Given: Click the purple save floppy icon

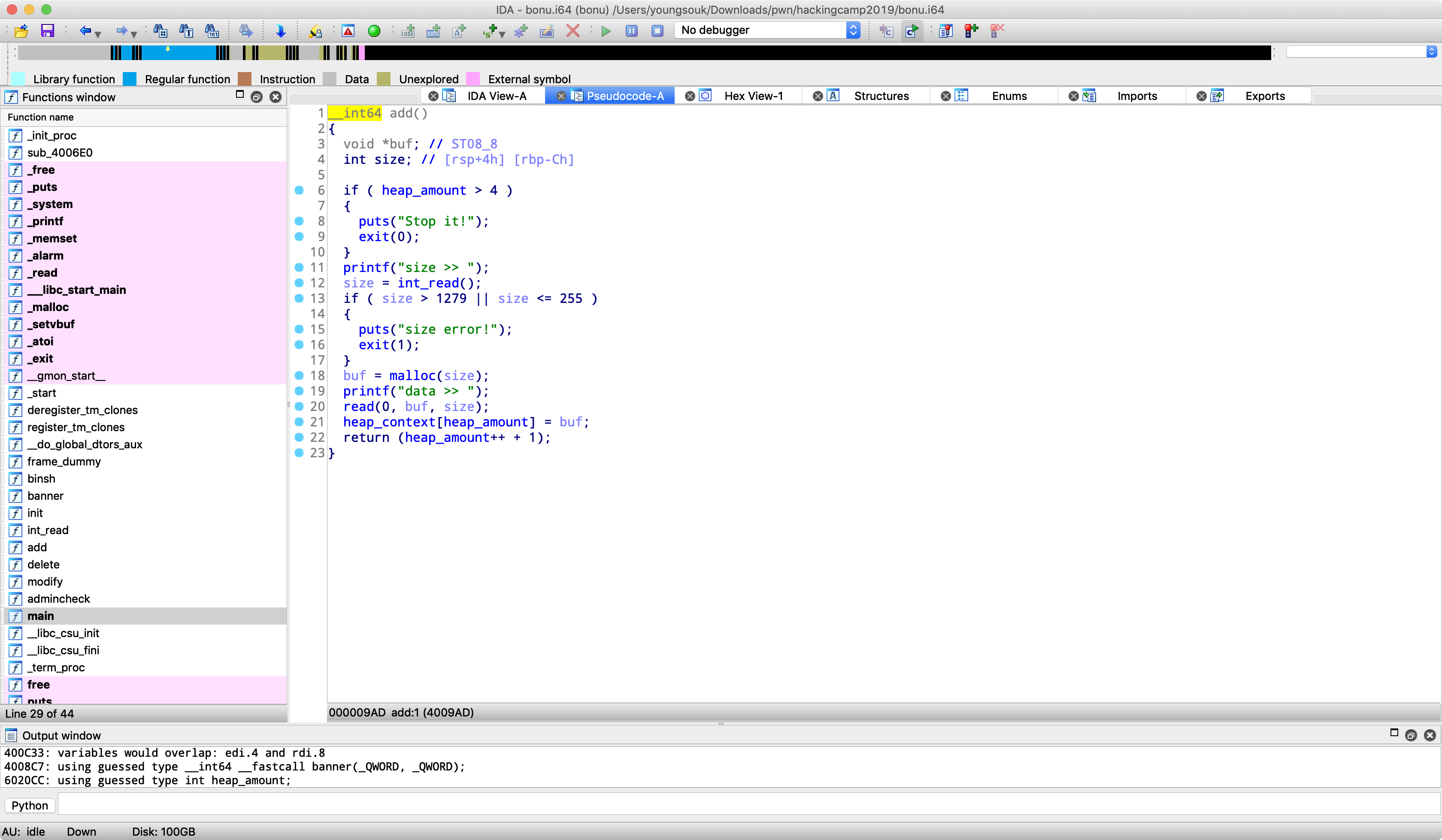Looking at the screenshot, I should coord(47,31).
